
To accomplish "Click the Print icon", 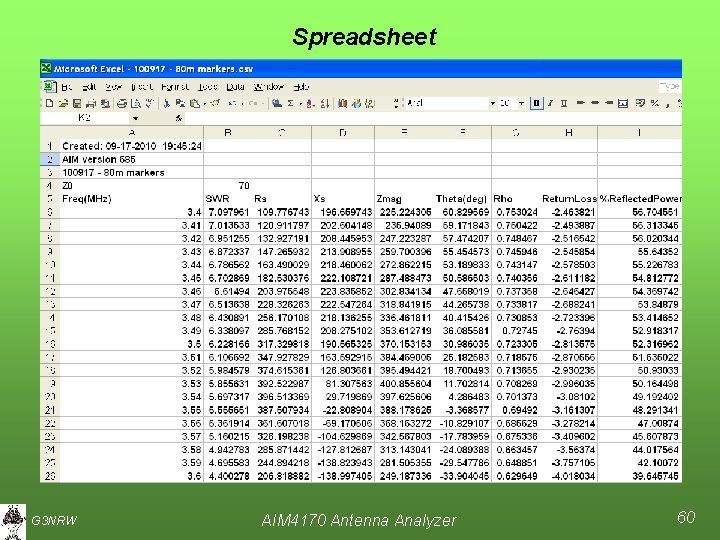I will (121, 104).
